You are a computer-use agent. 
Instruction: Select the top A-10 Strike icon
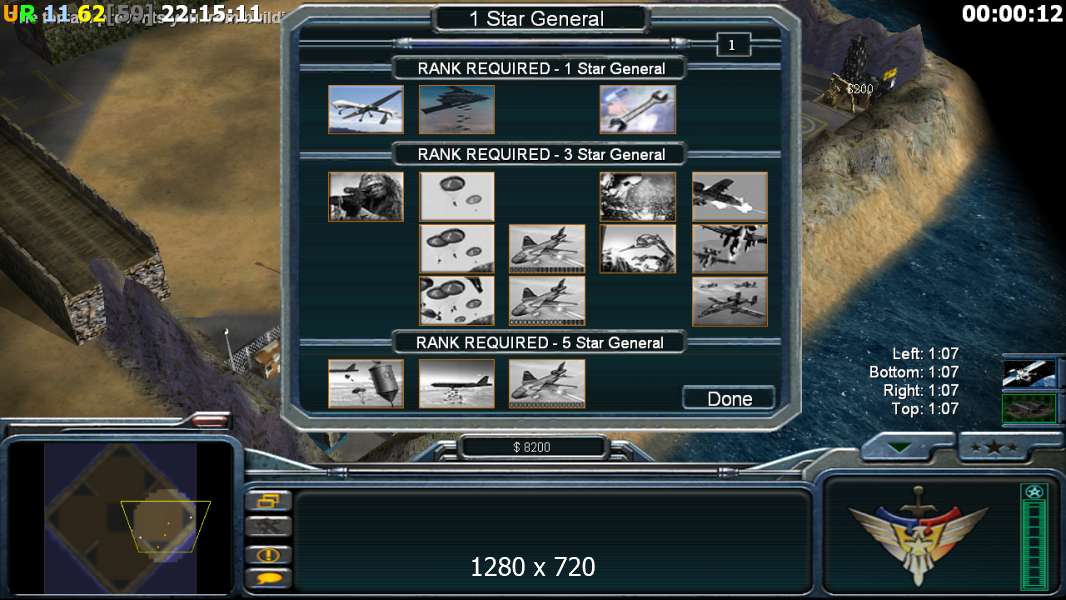coord(729,196)
